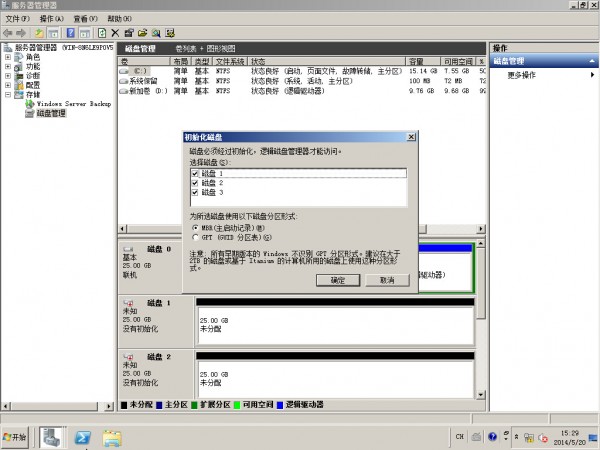Open PowerShell from the taskbar

pyautogui.click(x=84, y=437)
